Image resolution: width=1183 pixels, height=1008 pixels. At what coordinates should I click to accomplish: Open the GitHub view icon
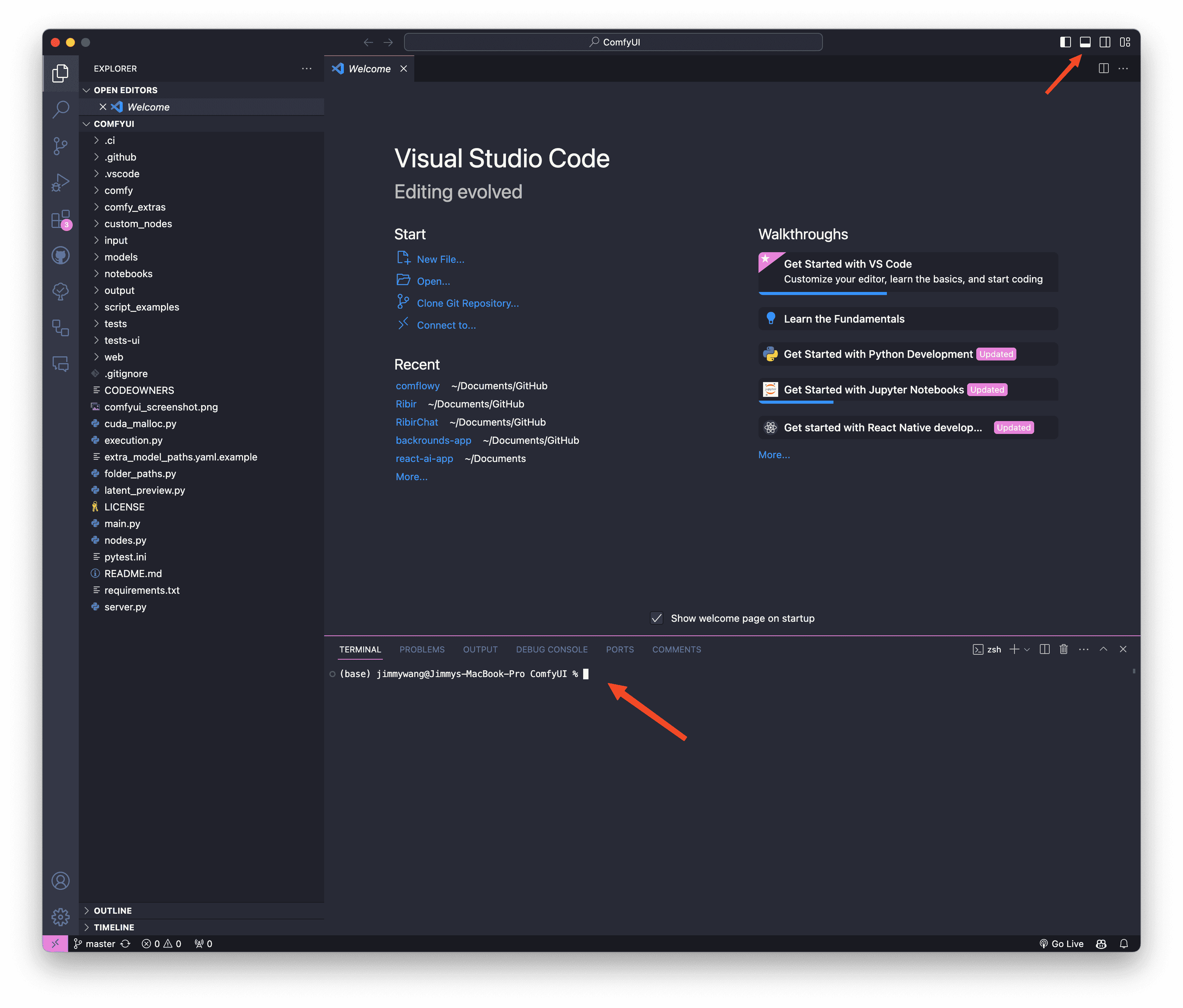coord(61,255)
